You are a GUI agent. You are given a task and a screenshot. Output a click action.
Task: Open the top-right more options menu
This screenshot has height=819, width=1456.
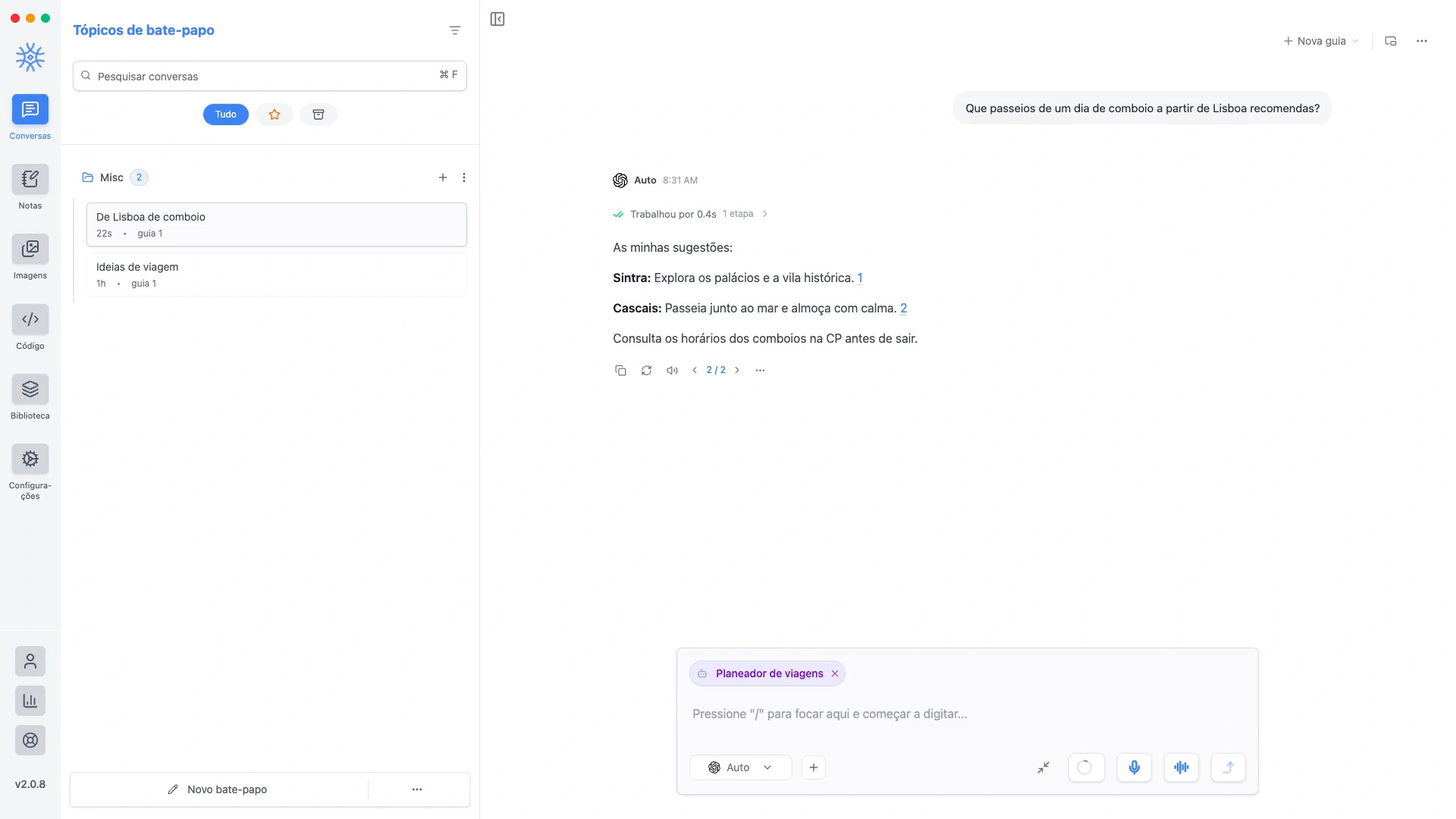pos(1422,41)
